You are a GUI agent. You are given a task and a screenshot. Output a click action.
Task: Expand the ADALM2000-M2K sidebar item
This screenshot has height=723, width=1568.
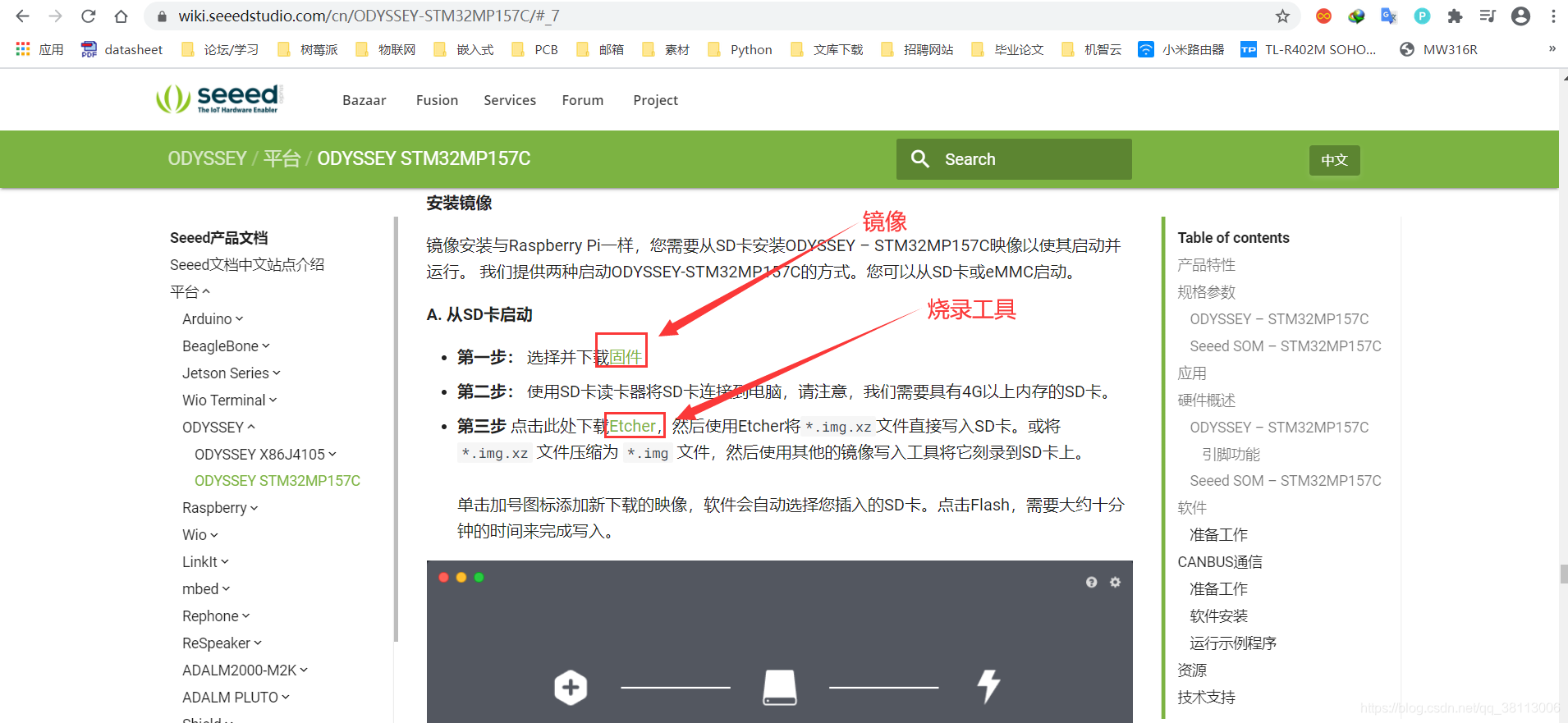(x=245, y=670)
